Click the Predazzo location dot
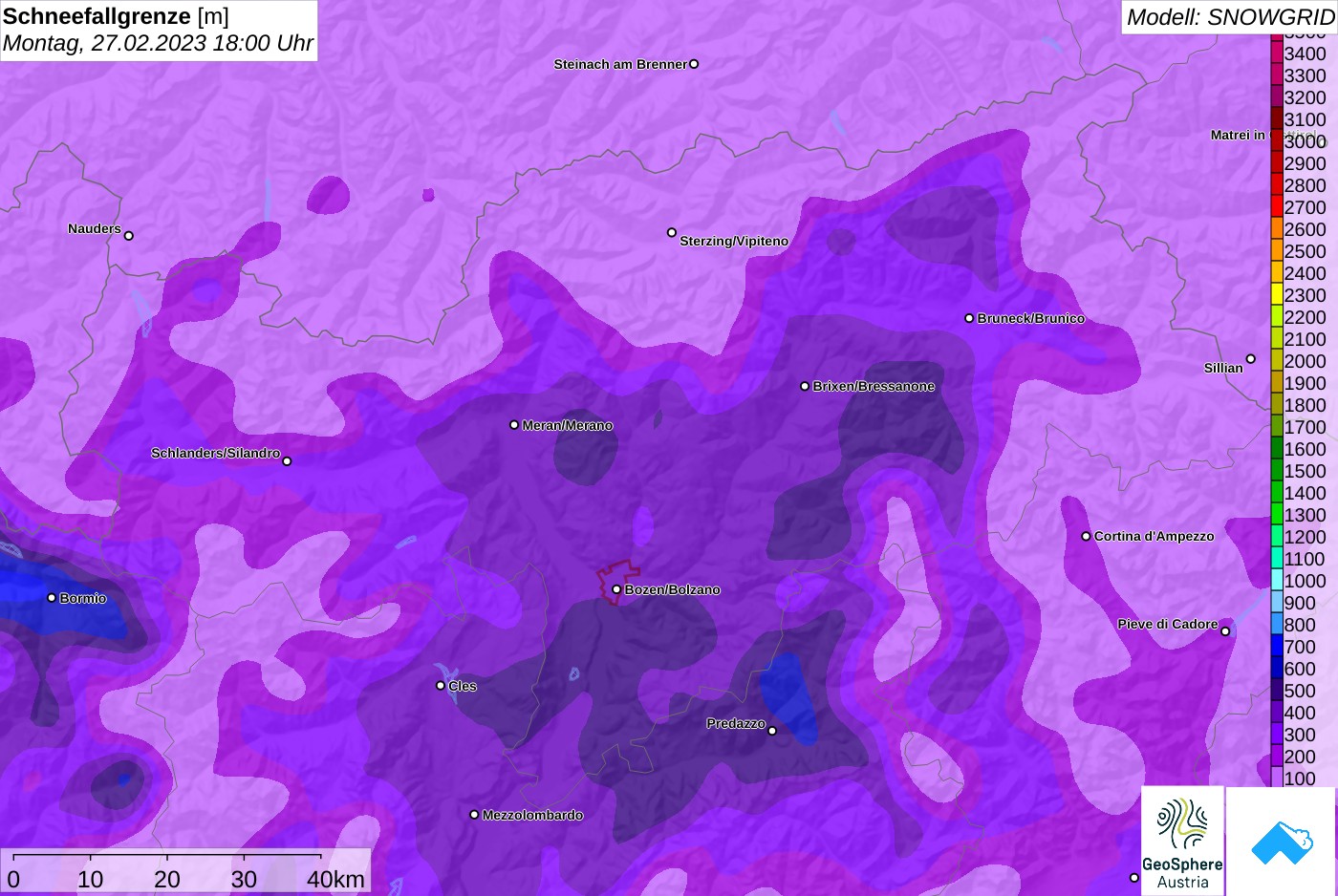 pyautogui.click(x=772, y=731)
